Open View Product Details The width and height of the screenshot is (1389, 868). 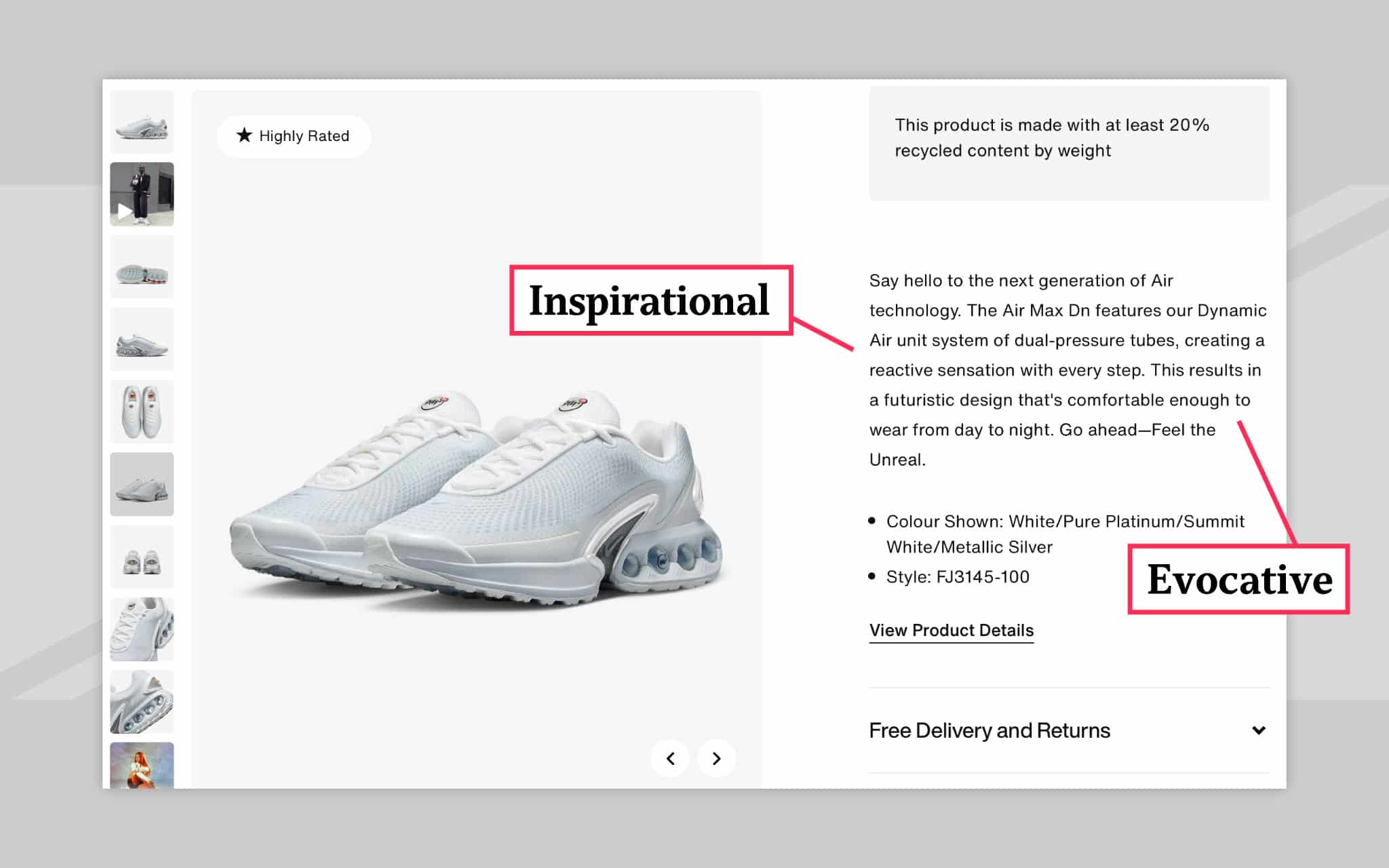(951, 631)
